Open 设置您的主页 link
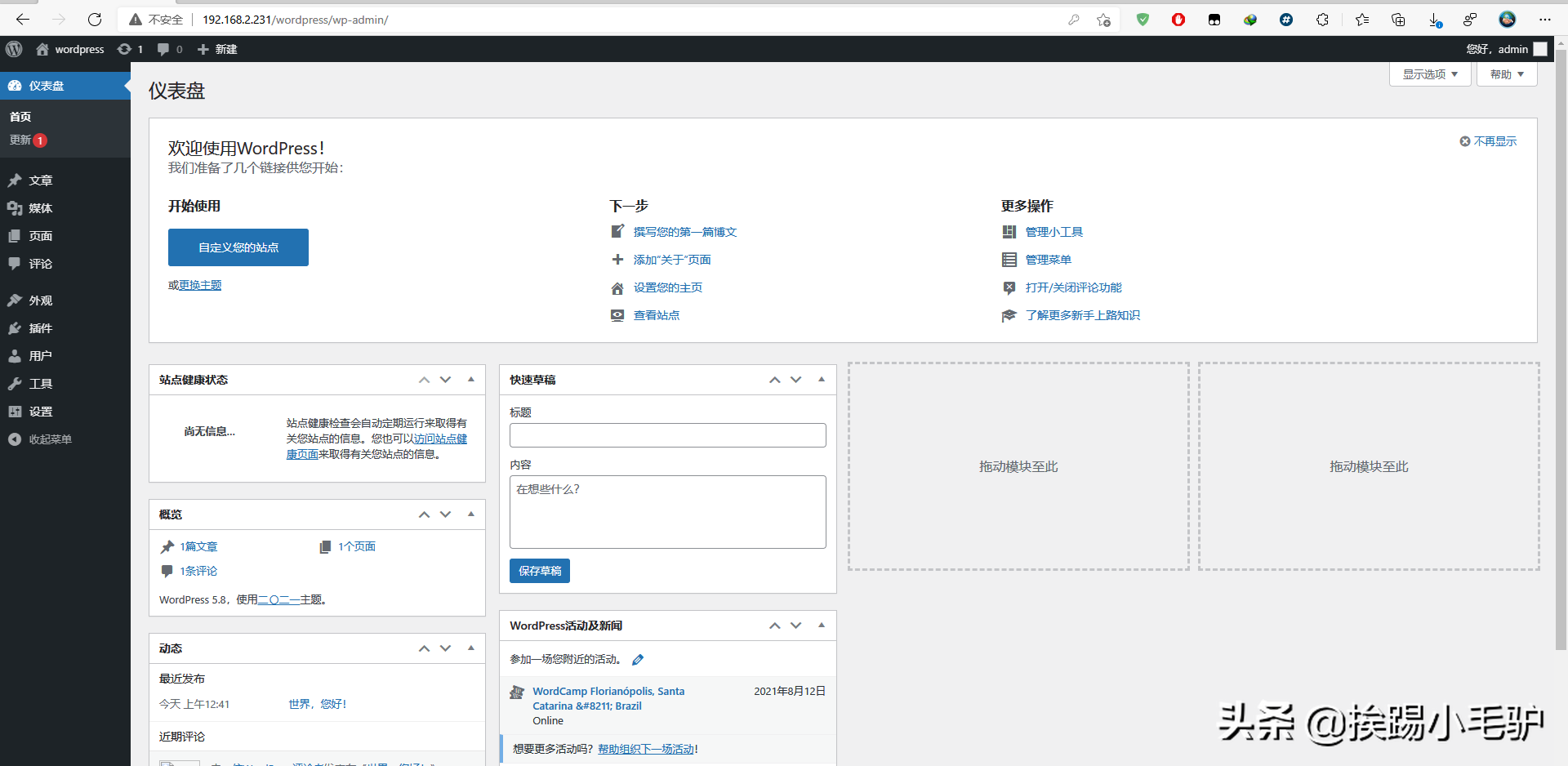Image resolution: width=1568 pixels, height=766 pixels. [668, 287]
